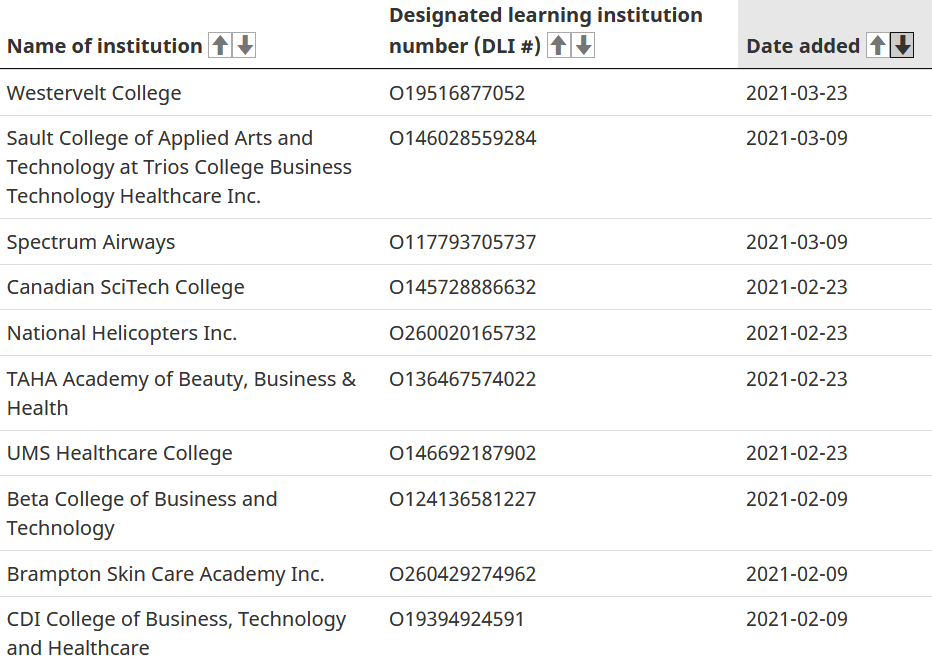Screen dimensions: 932x664
Task: Click UMS Healthcare College name
Action: coord(120,453)
